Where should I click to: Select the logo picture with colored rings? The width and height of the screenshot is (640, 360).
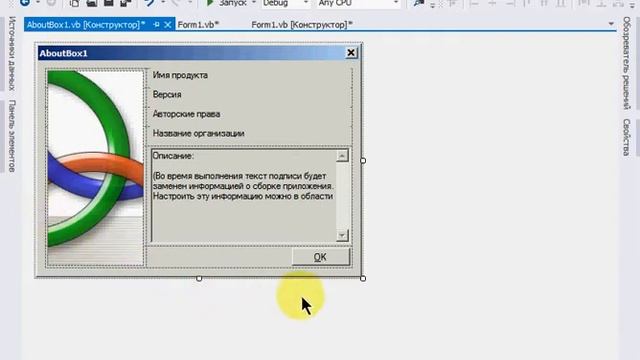pos(96,168)
